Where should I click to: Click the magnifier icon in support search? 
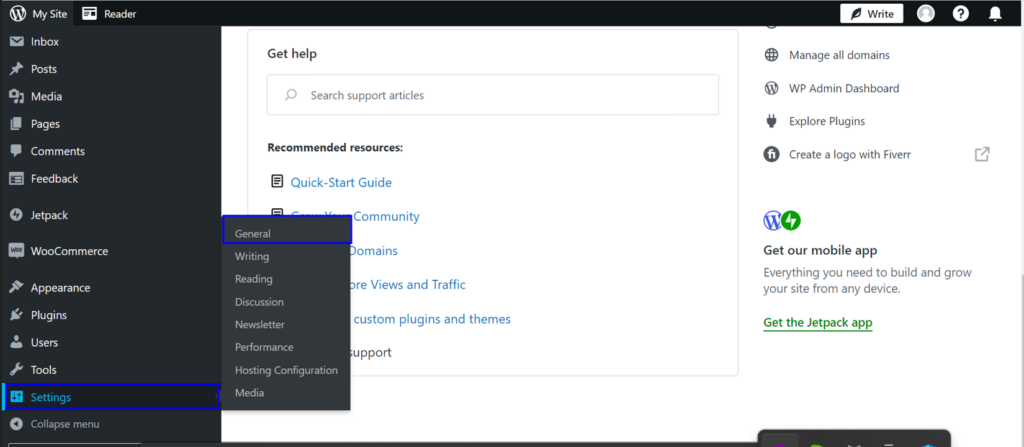pos(291,95)
